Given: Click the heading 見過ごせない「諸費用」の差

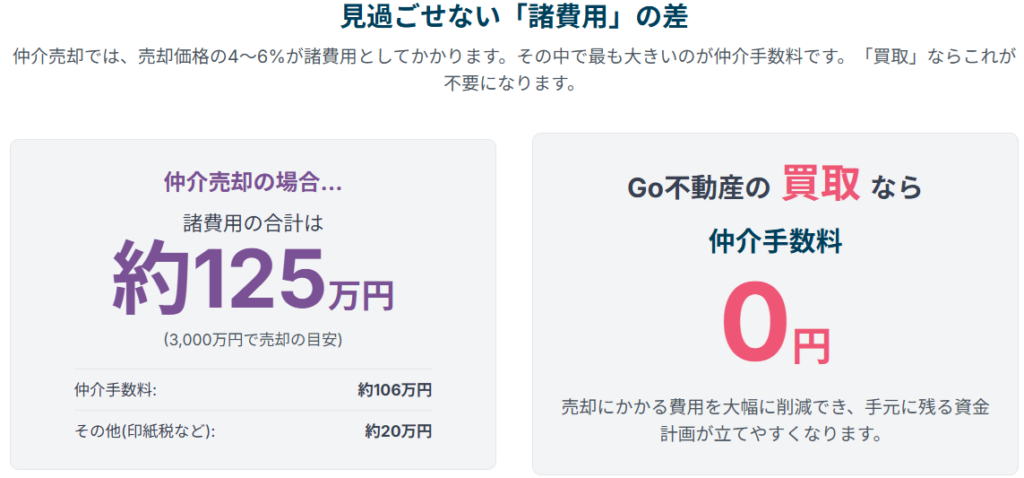Looking at the screenshot, I should [514, 17].
